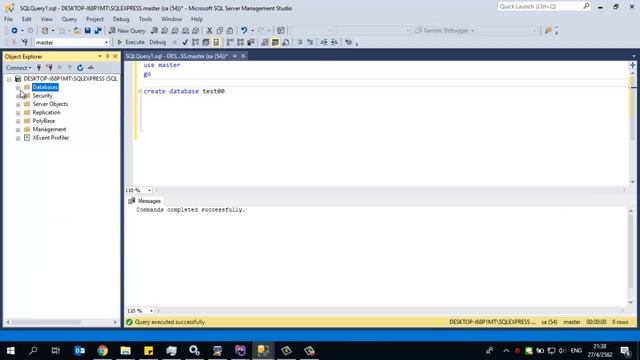Open Outlook from the Windows taskbar
640x360 pixels.
point(80,351)
